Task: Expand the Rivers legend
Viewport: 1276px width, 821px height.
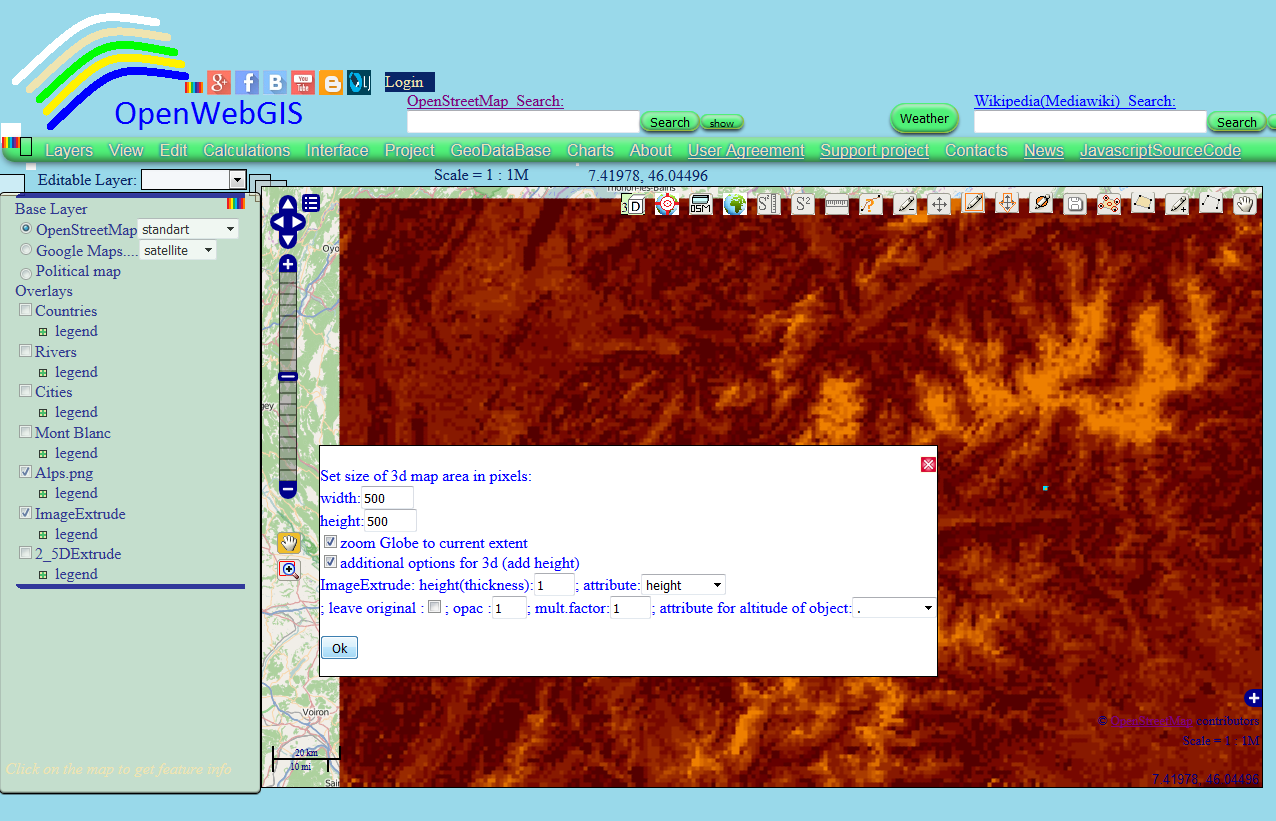Action: point(43,372)
